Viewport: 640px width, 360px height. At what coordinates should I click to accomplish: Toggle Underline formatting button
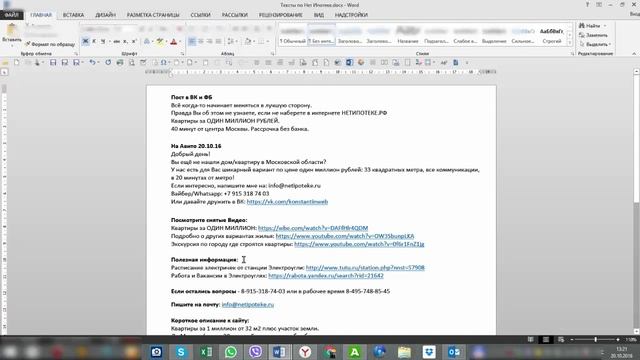click(102, 41)
